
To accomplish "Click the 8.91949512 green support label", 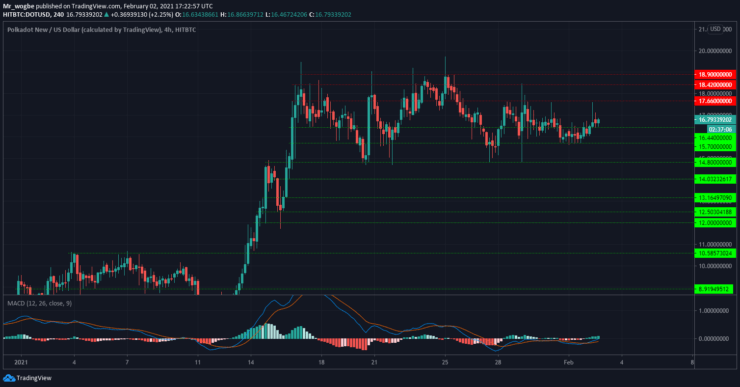I will click(x=714, y=289).
